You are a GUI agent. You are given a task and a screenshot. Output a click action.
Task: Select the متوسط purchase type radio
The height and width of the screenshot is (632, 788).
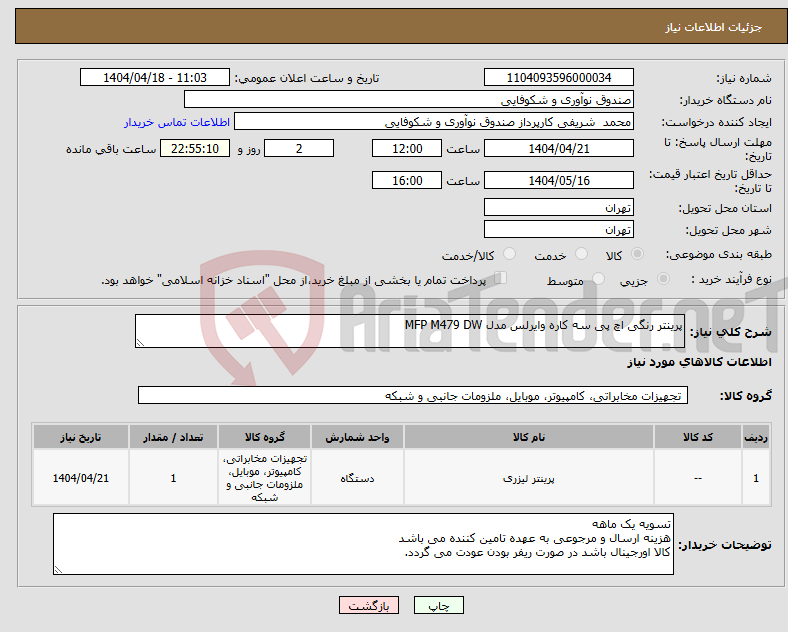(599, 278)
